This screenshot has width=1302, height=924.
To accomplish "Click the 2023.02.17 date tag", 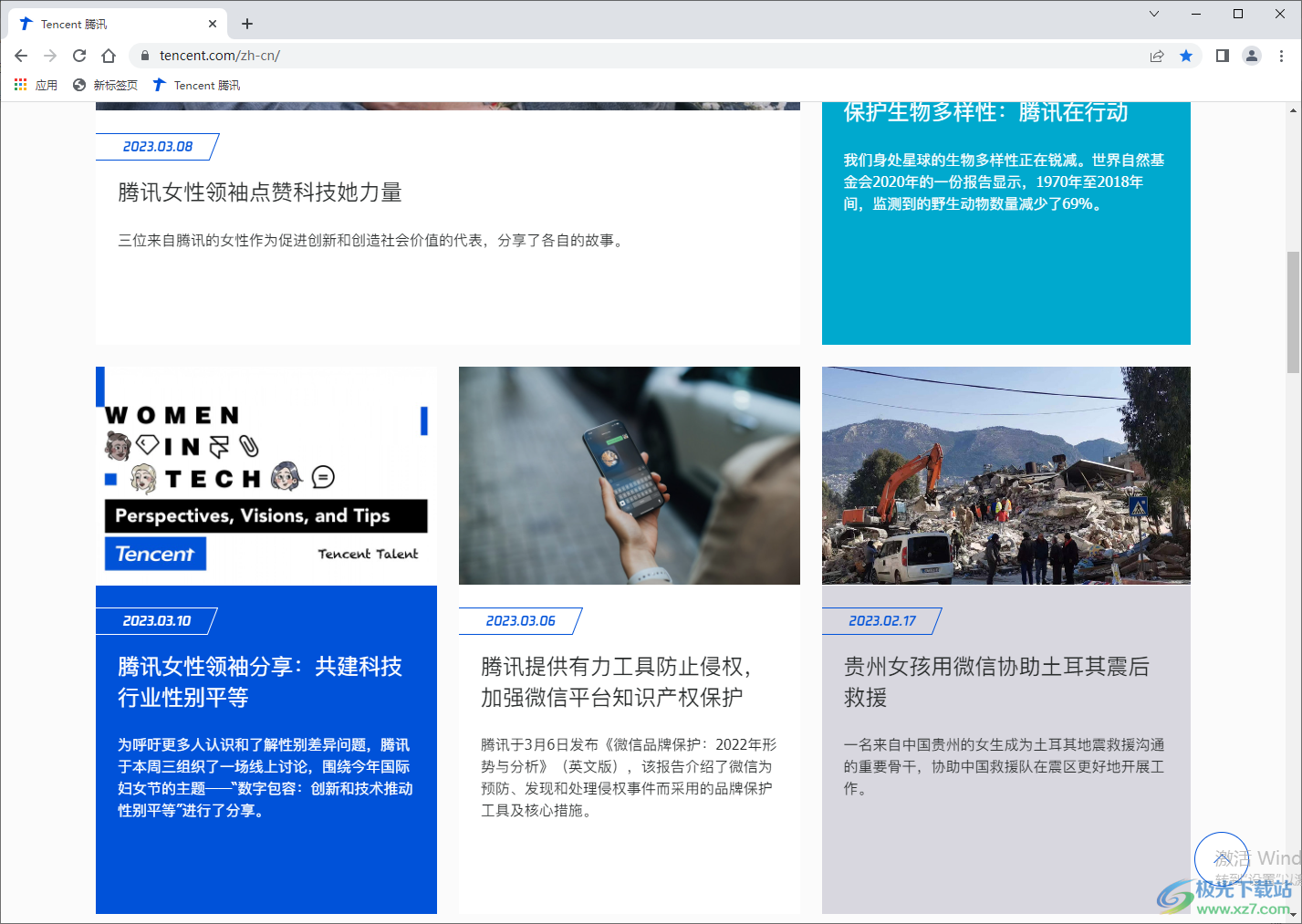I will pyautogui.click(x=882, y=621).
